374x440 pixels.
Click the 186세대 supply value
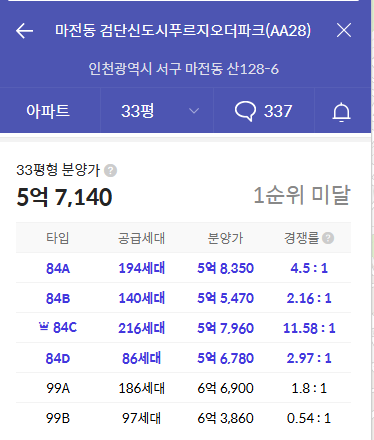coord(142,388)
